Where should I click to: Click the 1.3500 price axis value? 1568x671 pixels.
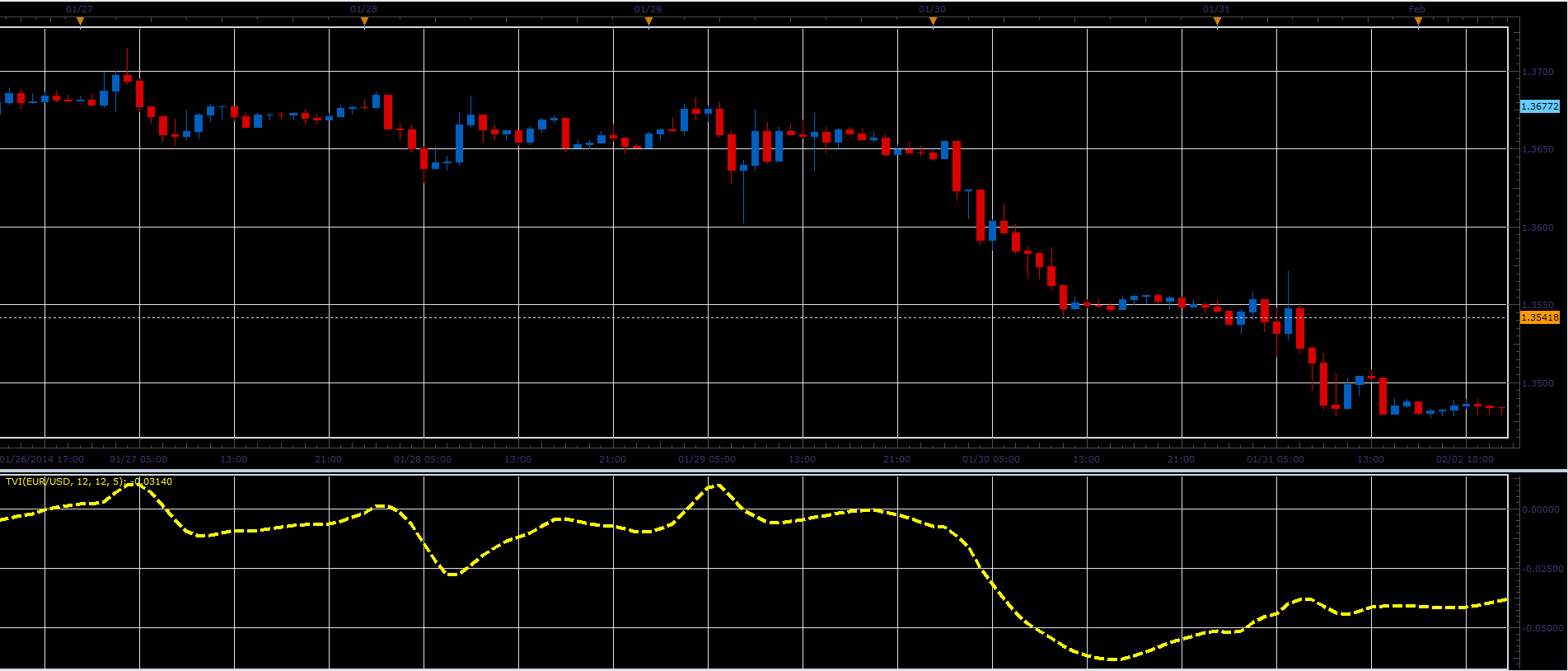[1538, 384]
